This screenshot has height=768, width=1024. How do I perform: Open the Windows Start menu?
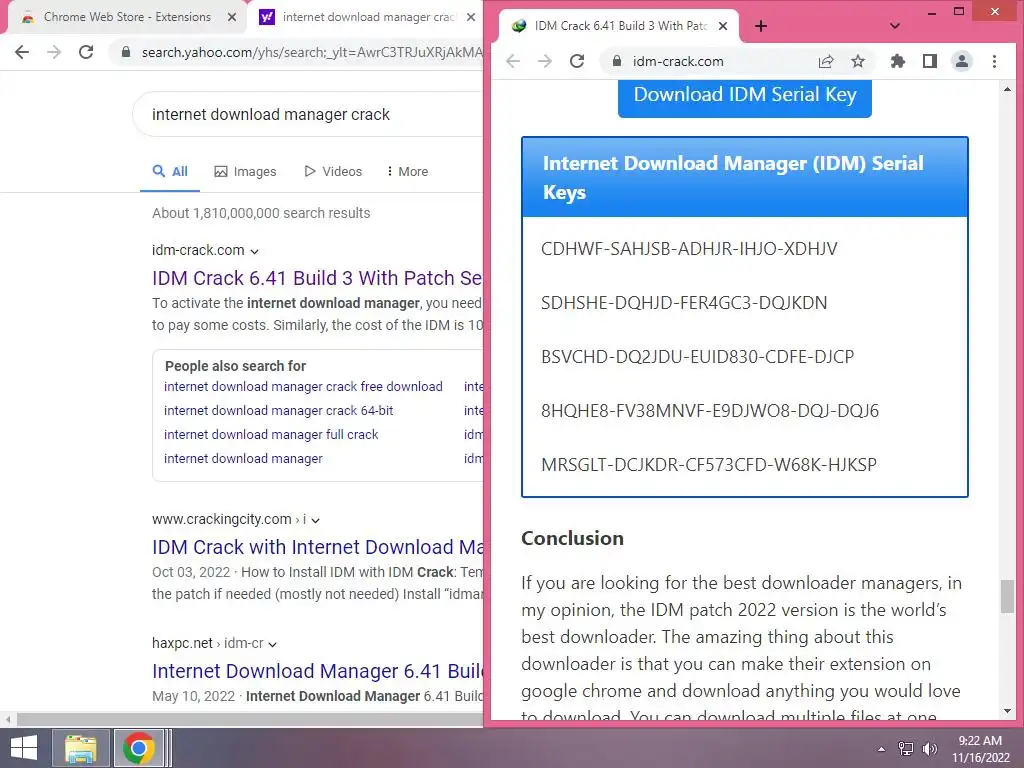click(x=24, y=748)
